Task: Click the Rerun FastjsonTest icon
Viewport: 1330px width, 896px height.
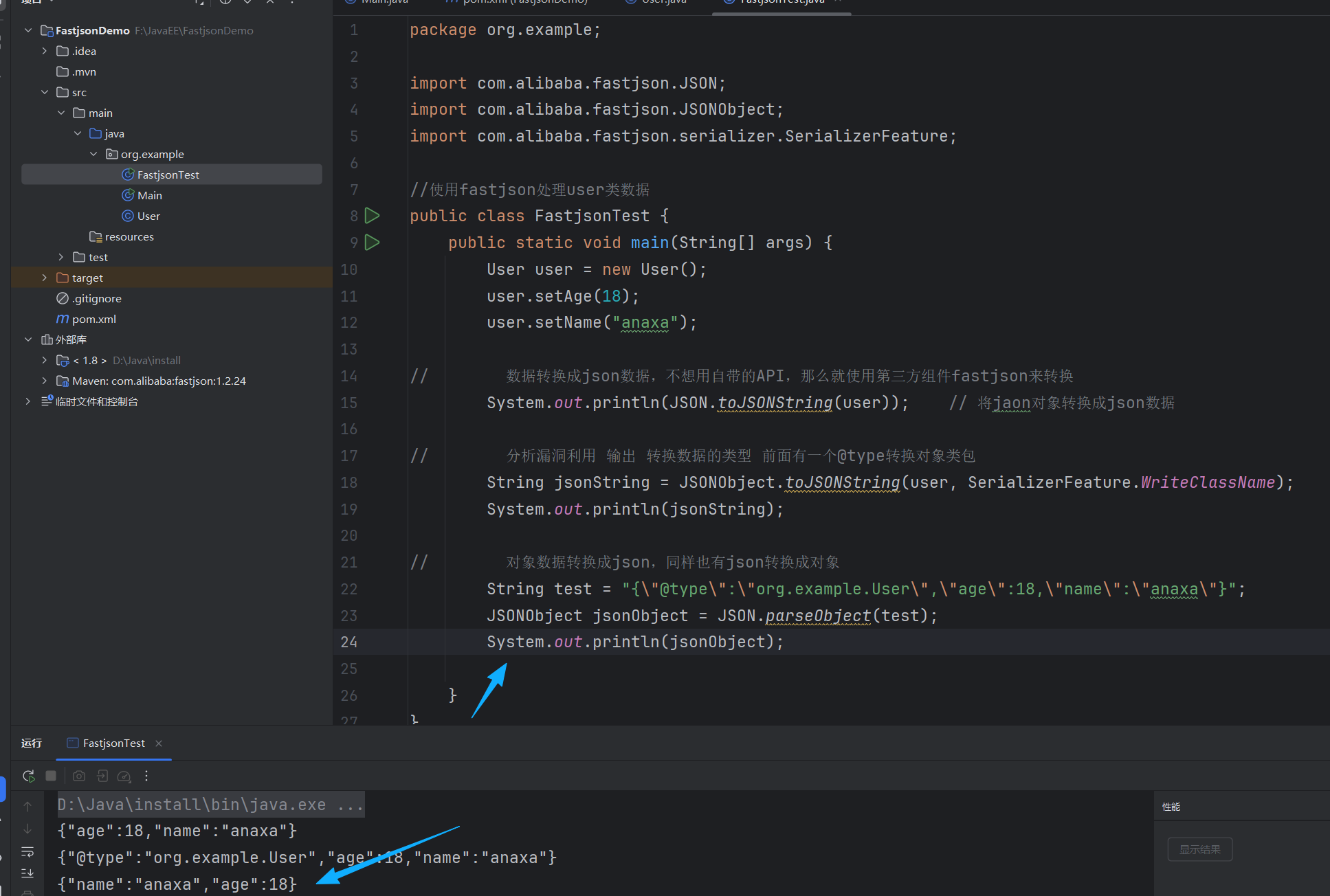Action: (28, 776)
